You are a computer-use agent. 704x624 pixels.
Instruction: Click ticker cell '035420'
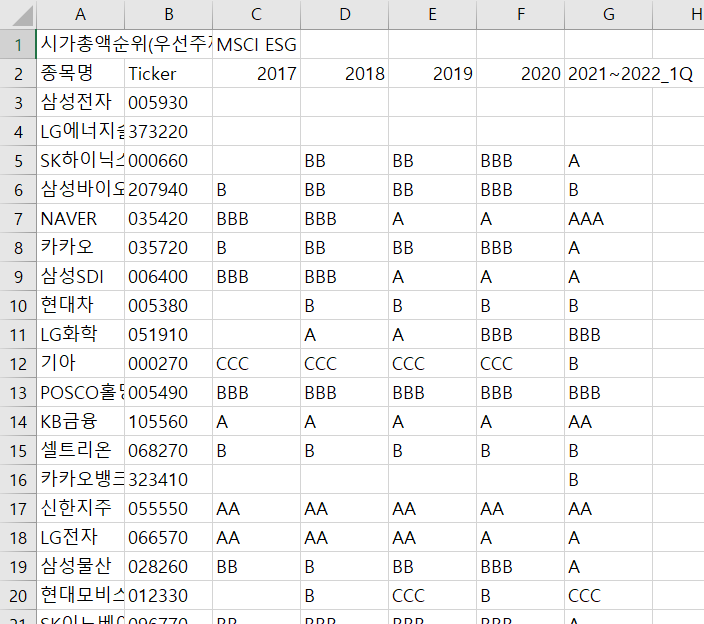(168, 218)
